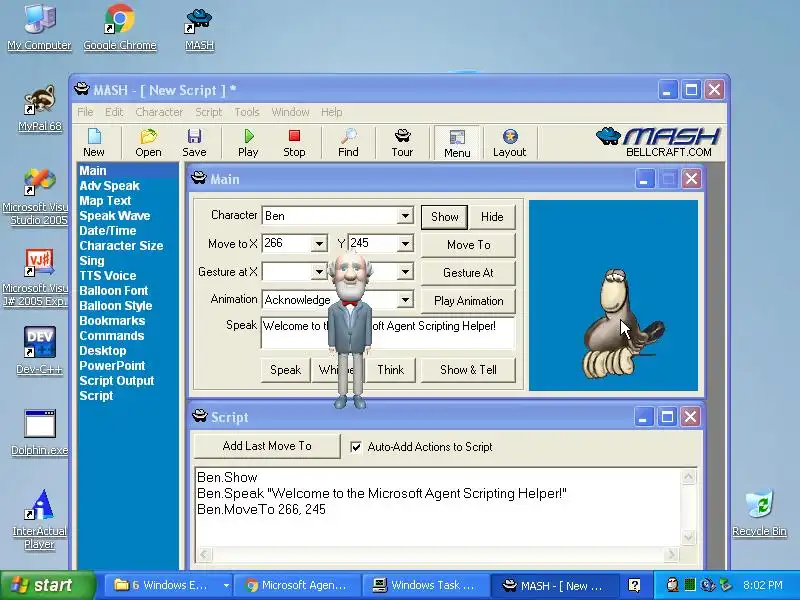The width and height of the screenshot is (800, 600).
Task: Save the script with the Save icon
Action: (x=194, y=143)
